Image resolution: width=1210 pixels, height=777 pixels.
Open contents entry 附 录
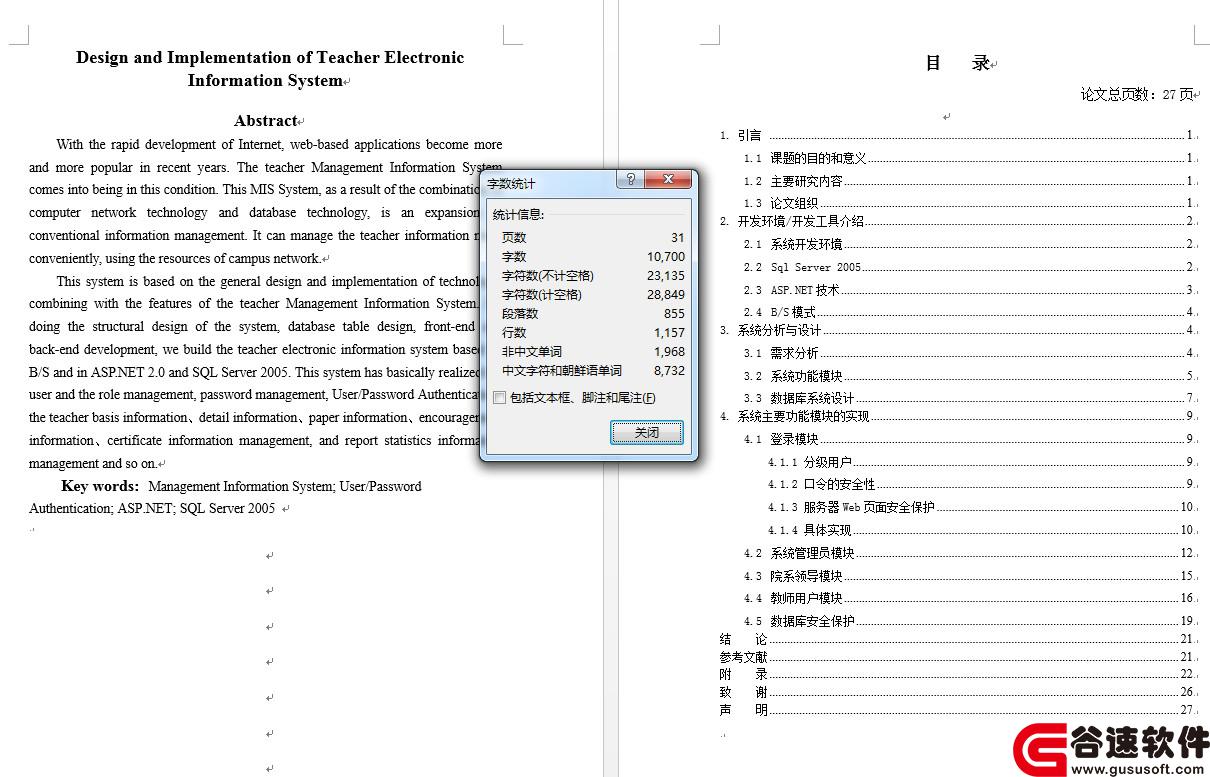(x=957, y=674)
